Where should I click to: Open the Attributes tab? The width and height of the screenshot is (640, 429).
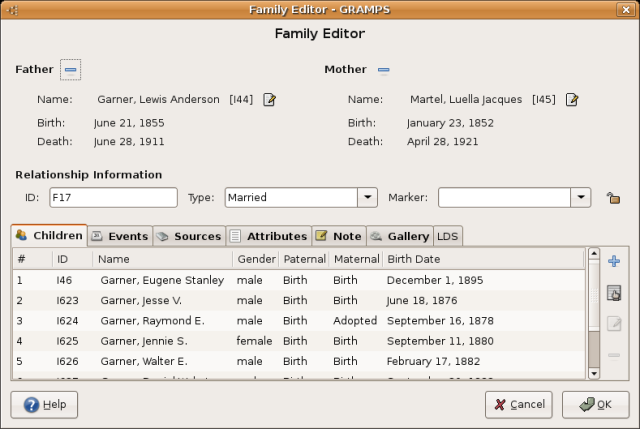pos(268,236)
